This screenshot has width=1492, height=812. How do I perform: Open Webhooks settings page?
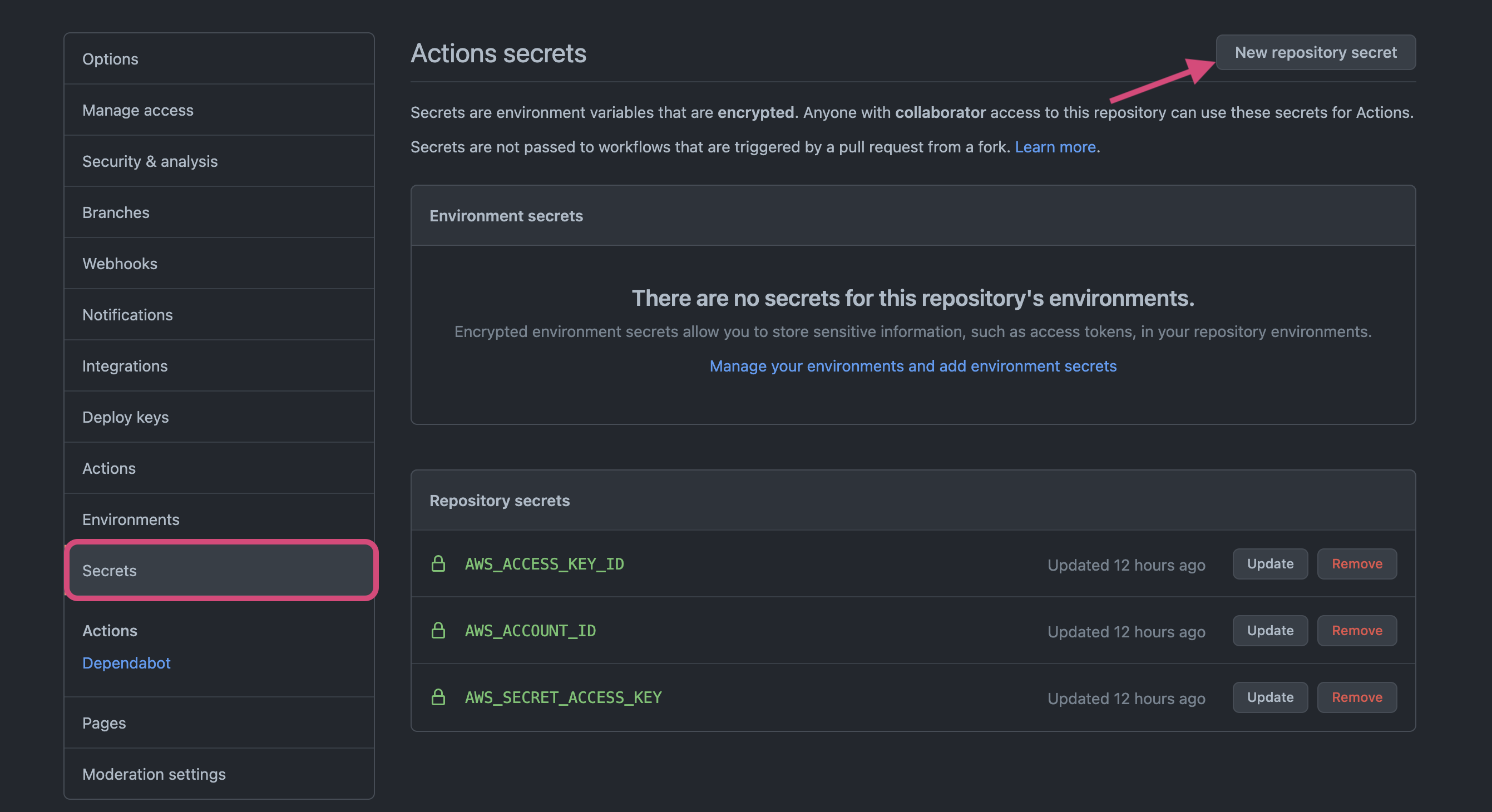click(x=120, y=264)
